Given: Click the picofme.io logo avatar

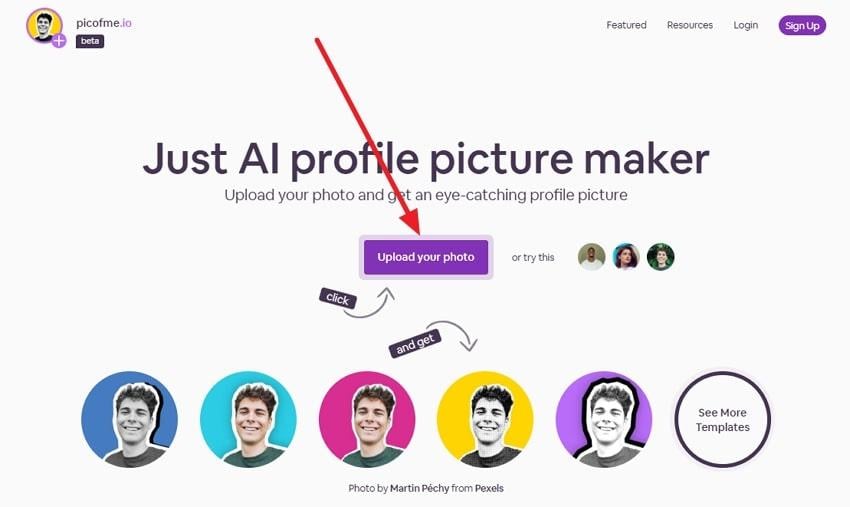Looking at the screenshot, I should point(44,25).
